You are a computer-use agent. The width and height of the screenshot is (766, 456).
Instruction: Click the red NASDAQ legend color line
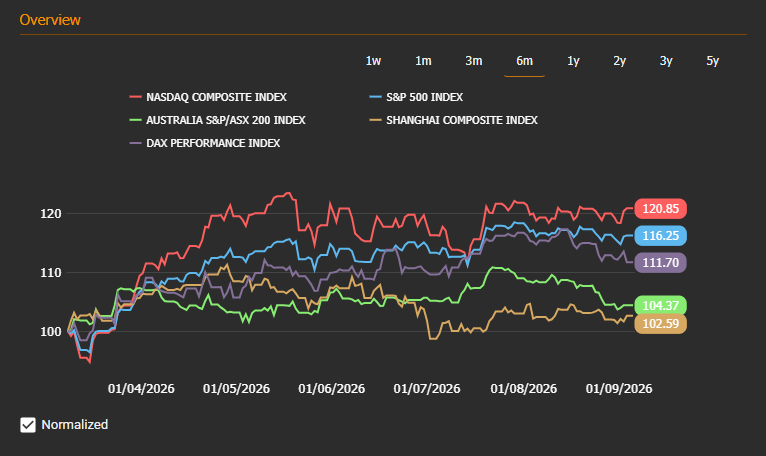135,97
